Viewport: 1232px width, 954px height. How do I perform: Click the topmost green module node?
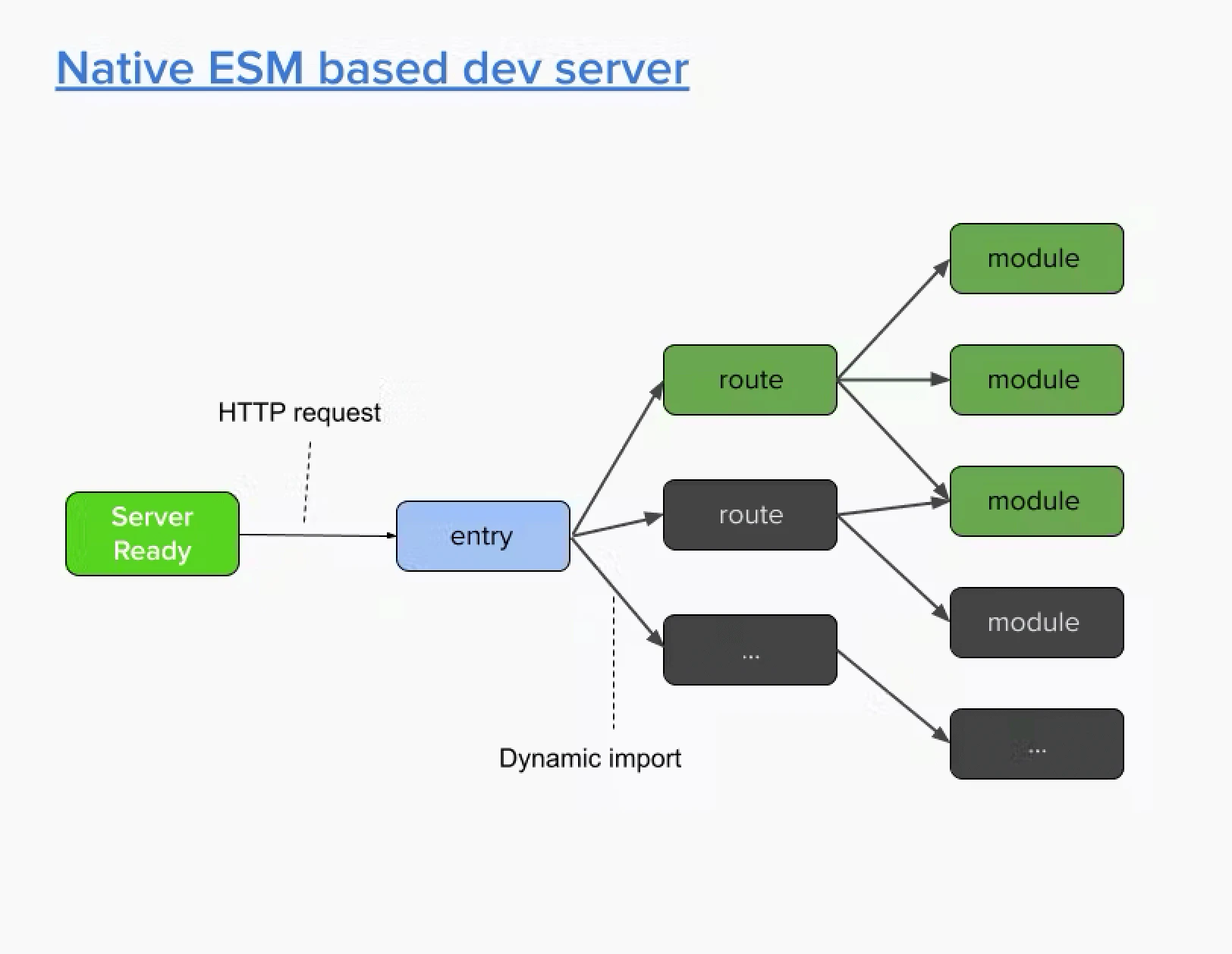click(x=1036, y=258)
